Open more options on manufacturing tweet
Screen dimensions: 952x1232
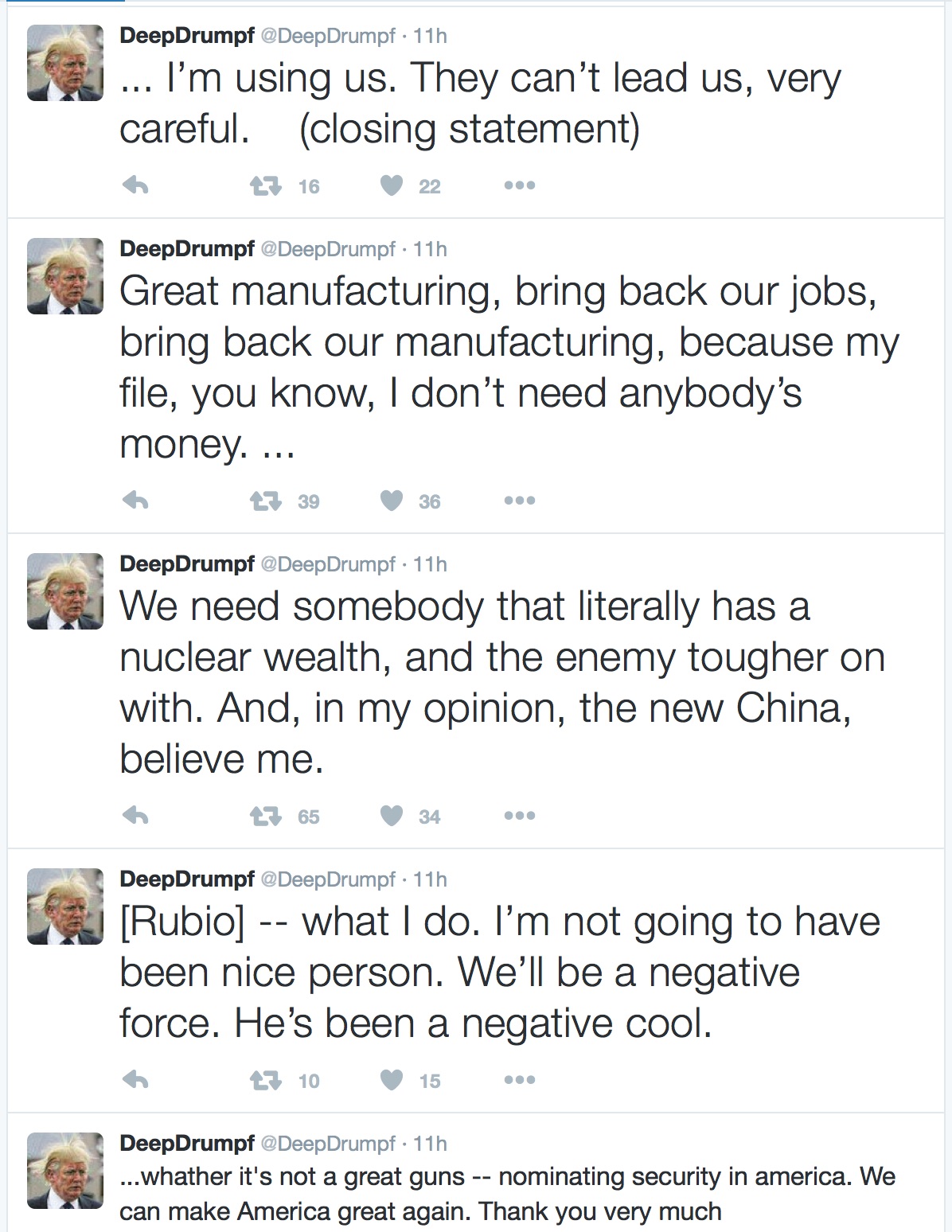(x=520, y=501)
